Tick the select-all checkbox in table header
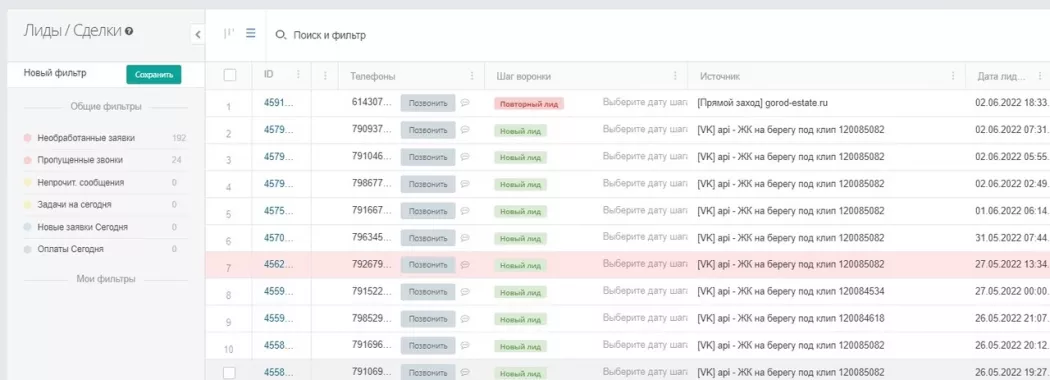 230,75
